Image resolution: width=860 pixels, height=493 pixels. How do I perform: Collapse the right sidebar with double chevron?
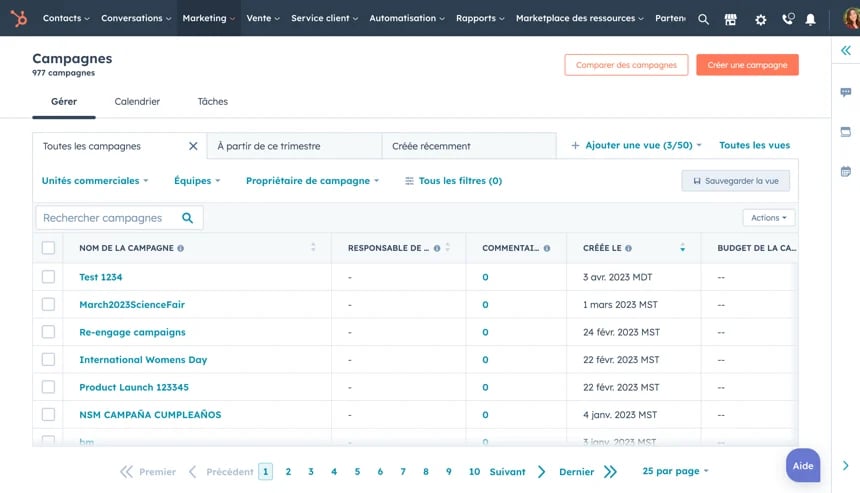[x=845, y=51]
